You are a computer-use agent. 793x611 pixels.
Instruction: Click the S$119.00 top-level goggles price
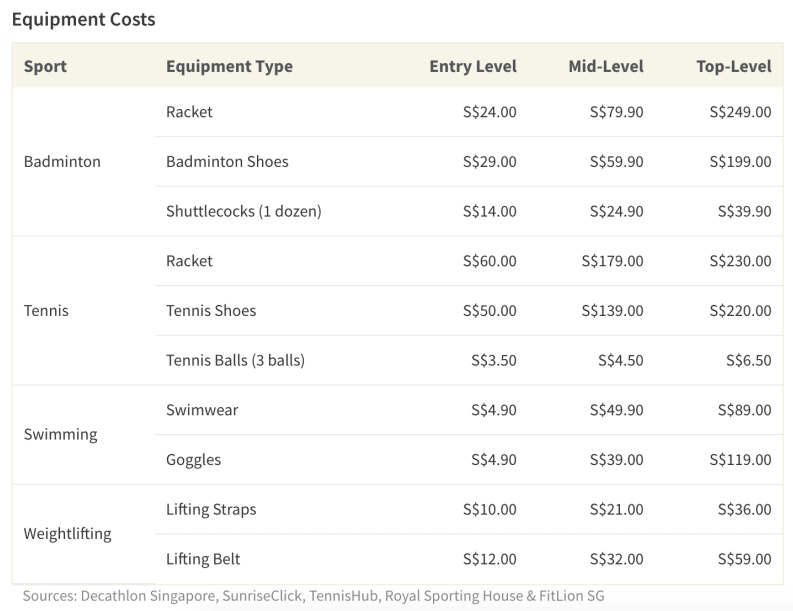click(x=739, y=459)
